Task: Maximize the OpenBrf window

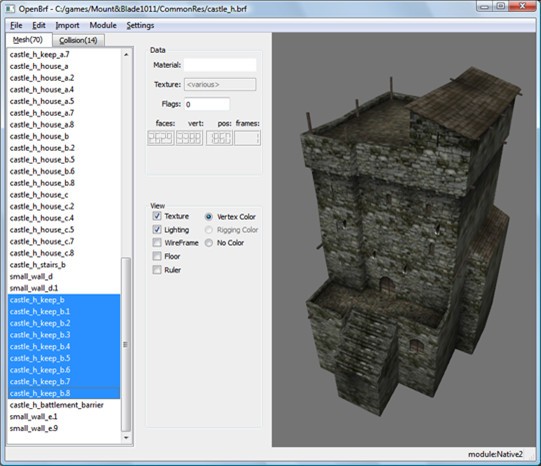Action: click(501, 6)
